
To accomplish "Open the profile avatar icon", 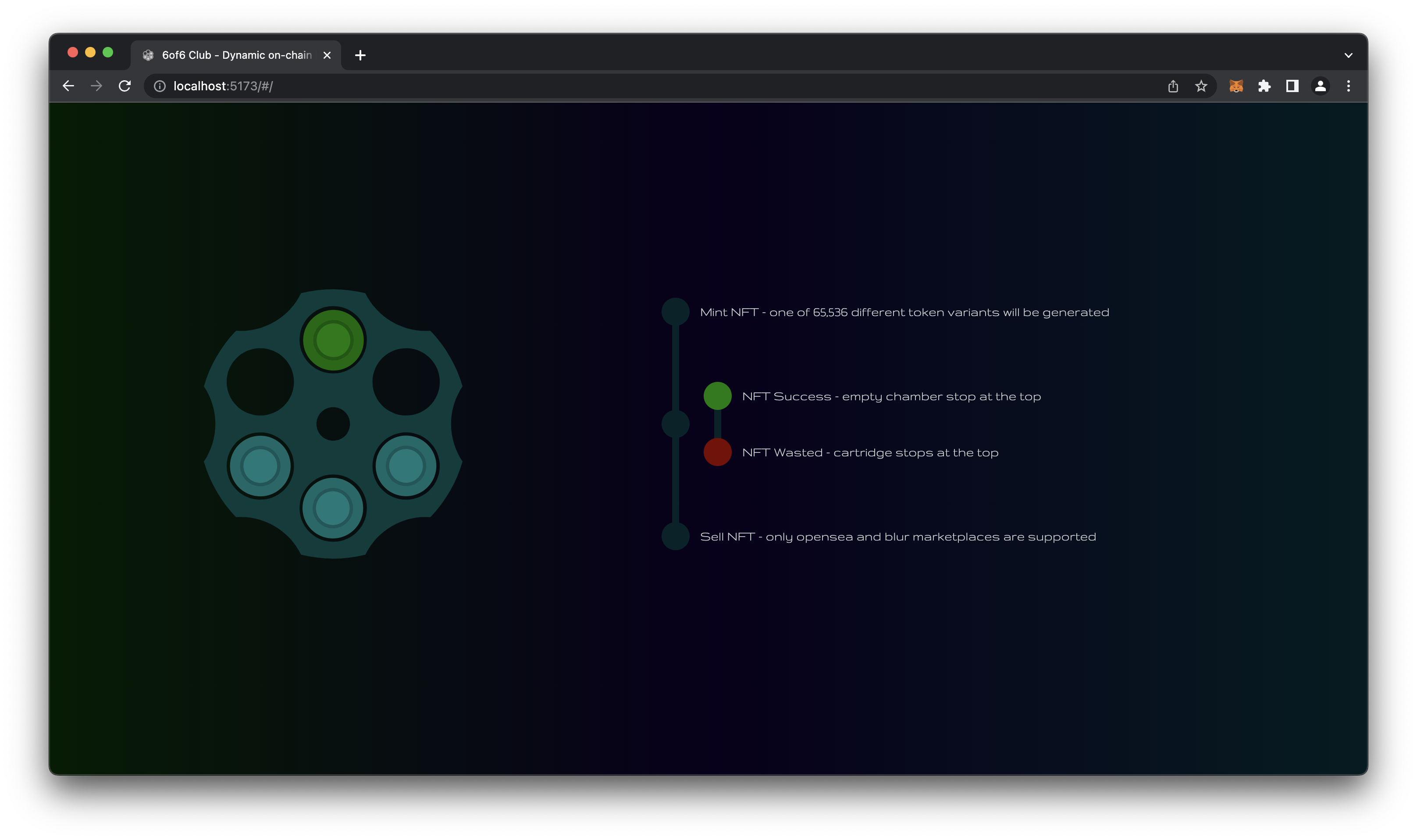I will (x=1320, y=86).
